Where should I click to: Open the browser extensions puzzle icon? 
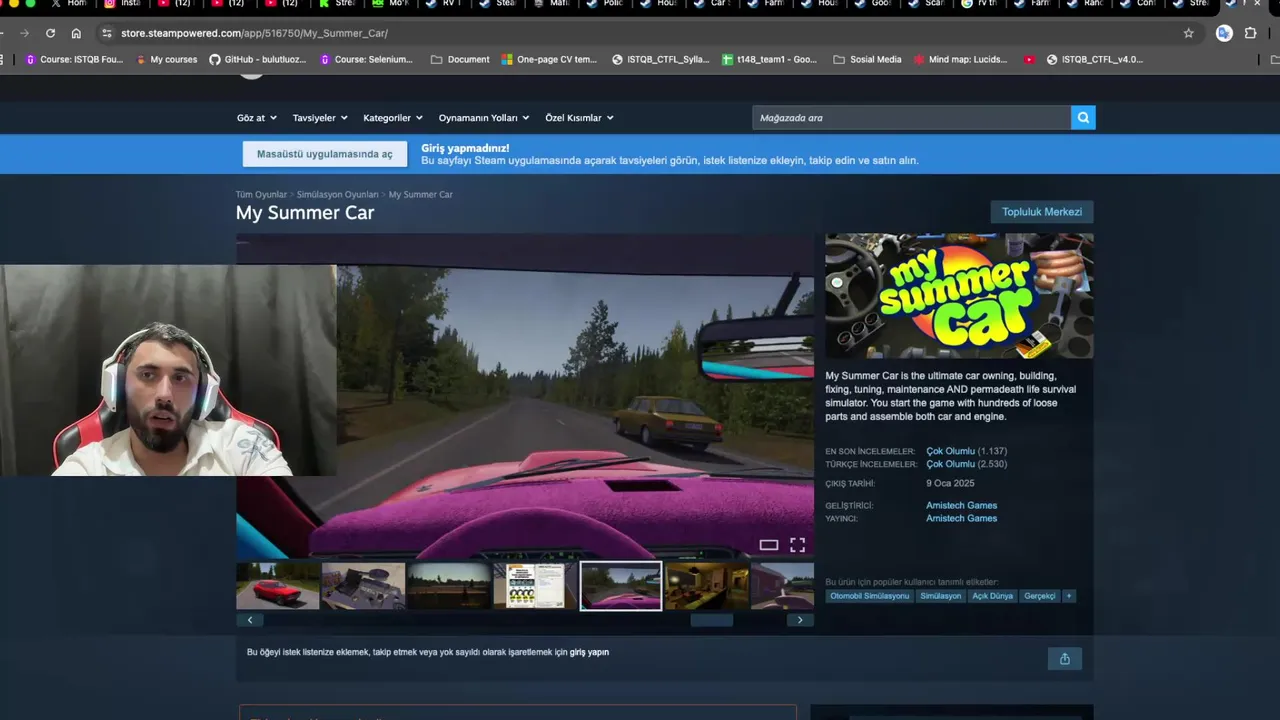[x=1250, y=33]
